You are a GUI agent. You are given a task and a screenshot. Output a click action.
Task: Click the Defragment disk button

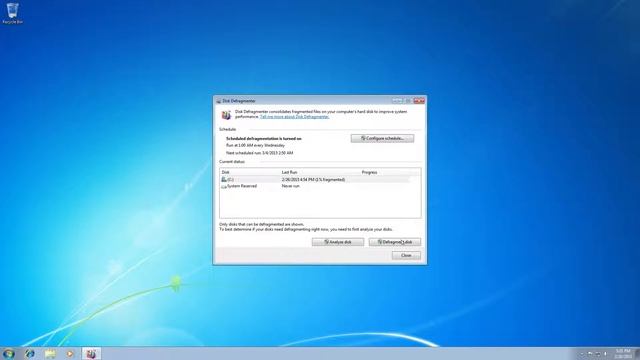pos(395,242)
